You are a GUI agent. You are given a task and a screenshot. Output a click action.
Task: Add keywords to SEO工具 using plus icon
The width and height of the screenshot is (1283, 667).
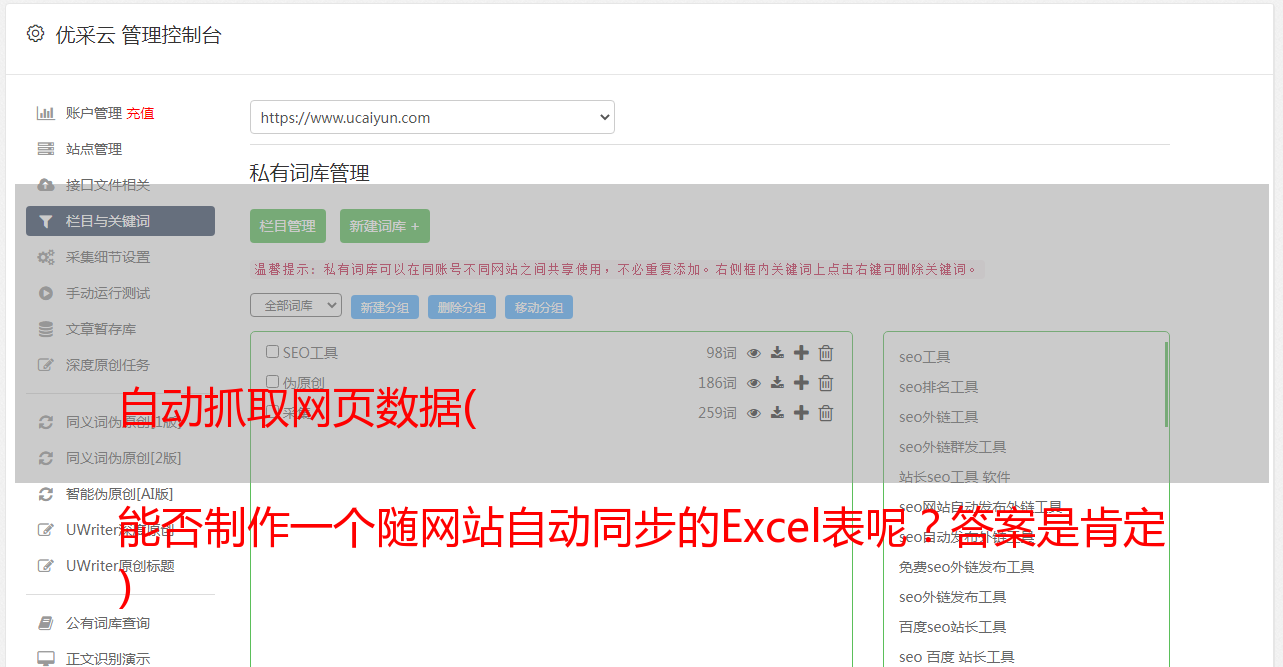click(801, 353)
